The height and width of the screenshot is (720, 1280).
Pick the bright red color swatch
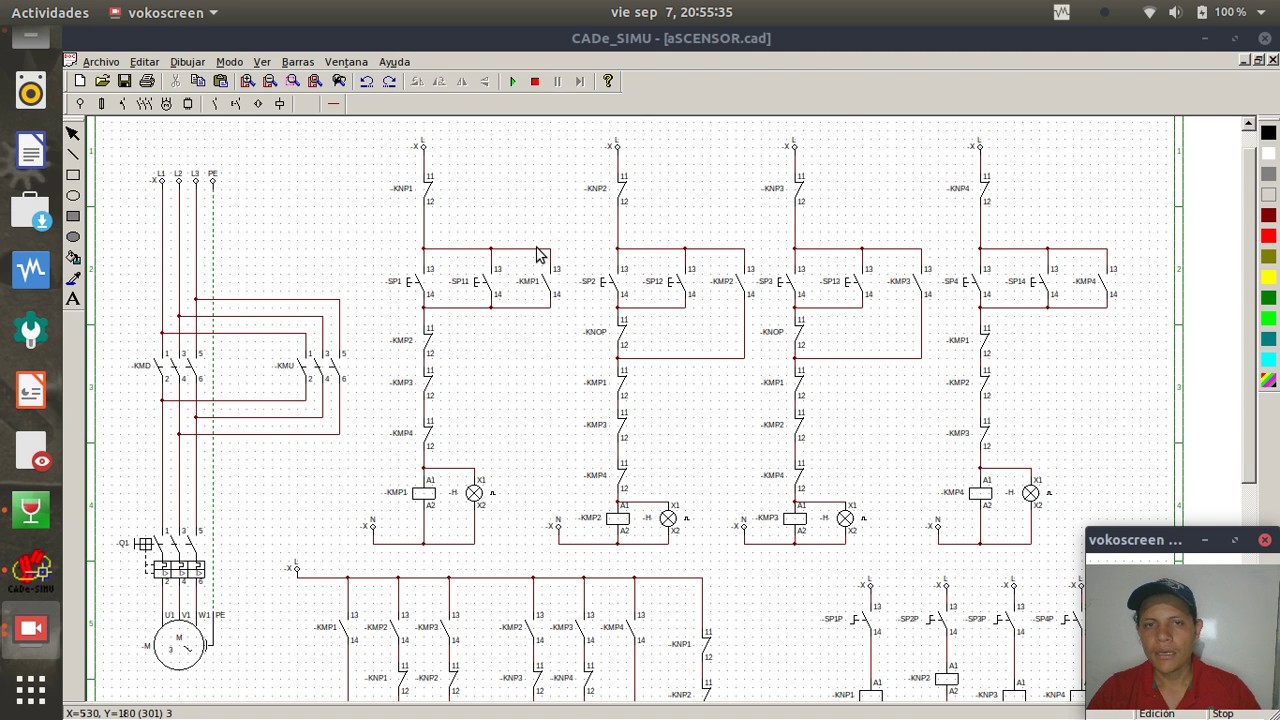click(x=1268, y=236)
